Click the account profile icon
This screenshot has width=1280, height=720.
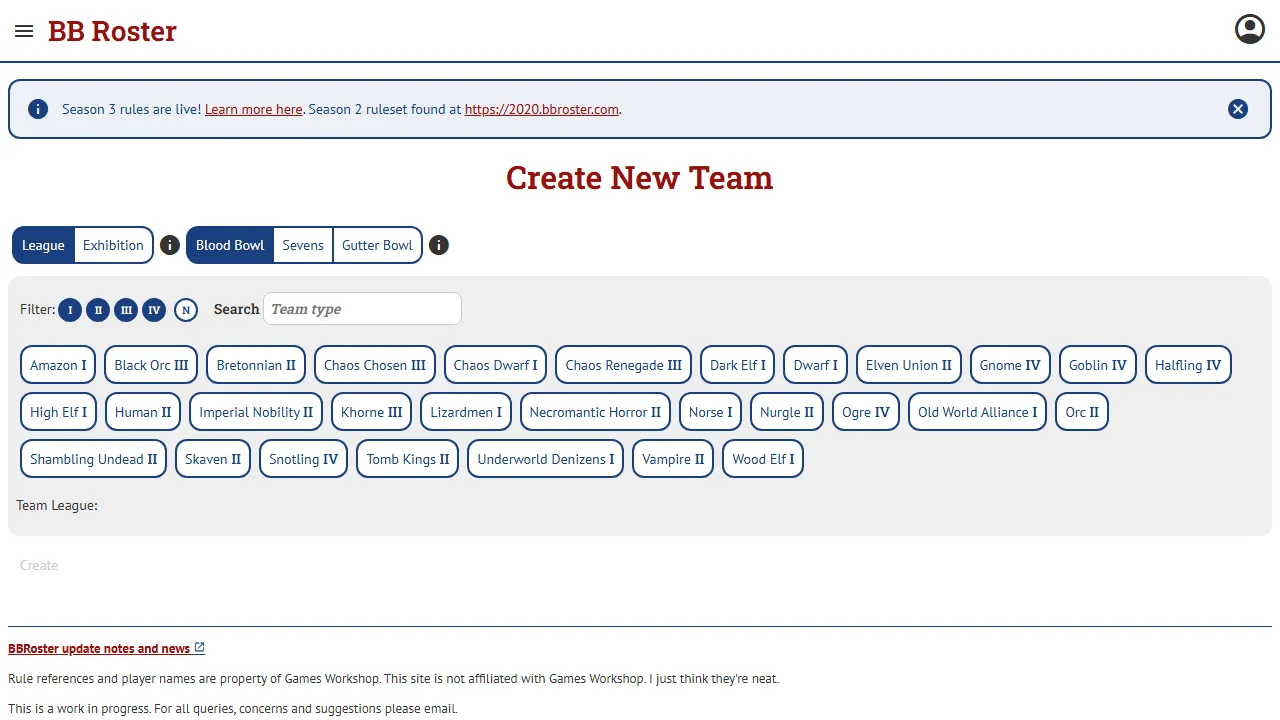coord(1249,29)
